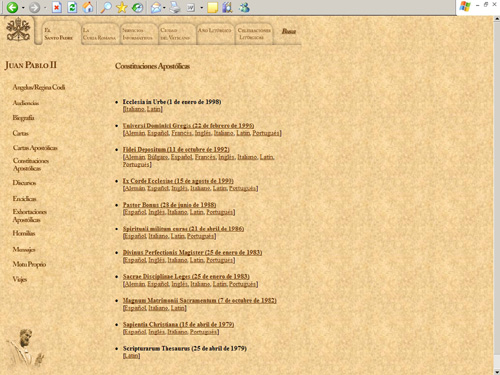Open the Fidei Depositum constitution link
The image size is (500, 375).
click(176, 149)
